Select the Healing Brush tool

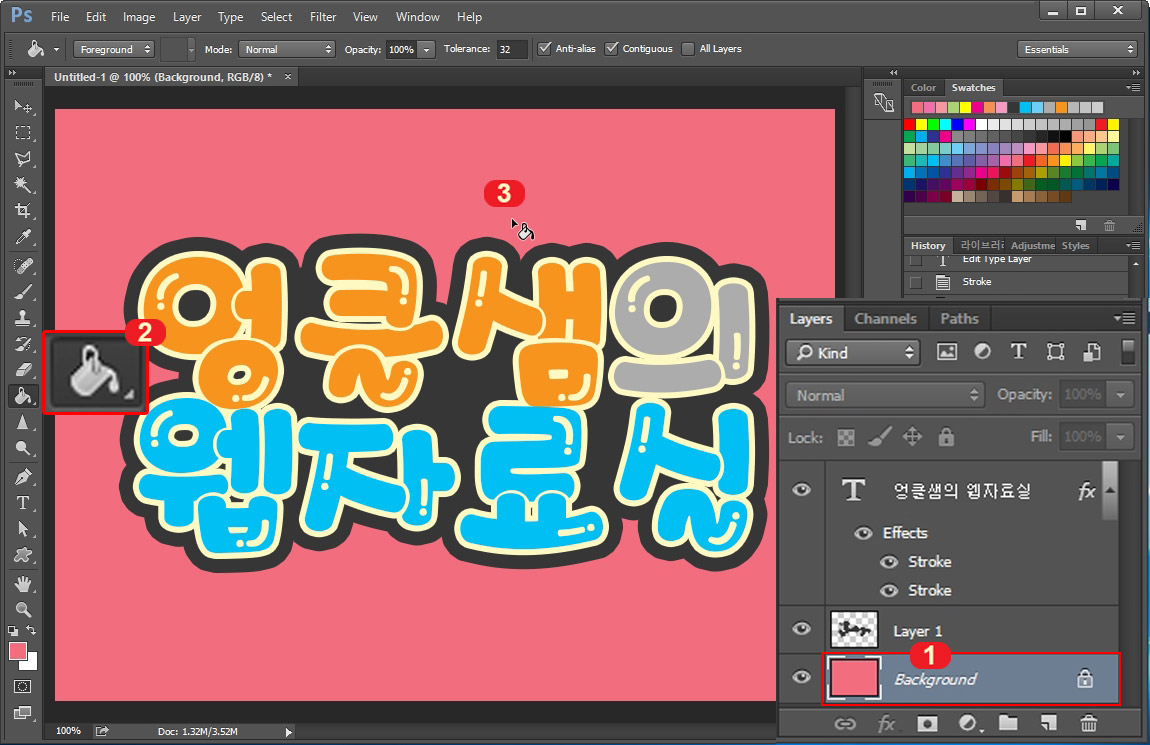(23, 265)
